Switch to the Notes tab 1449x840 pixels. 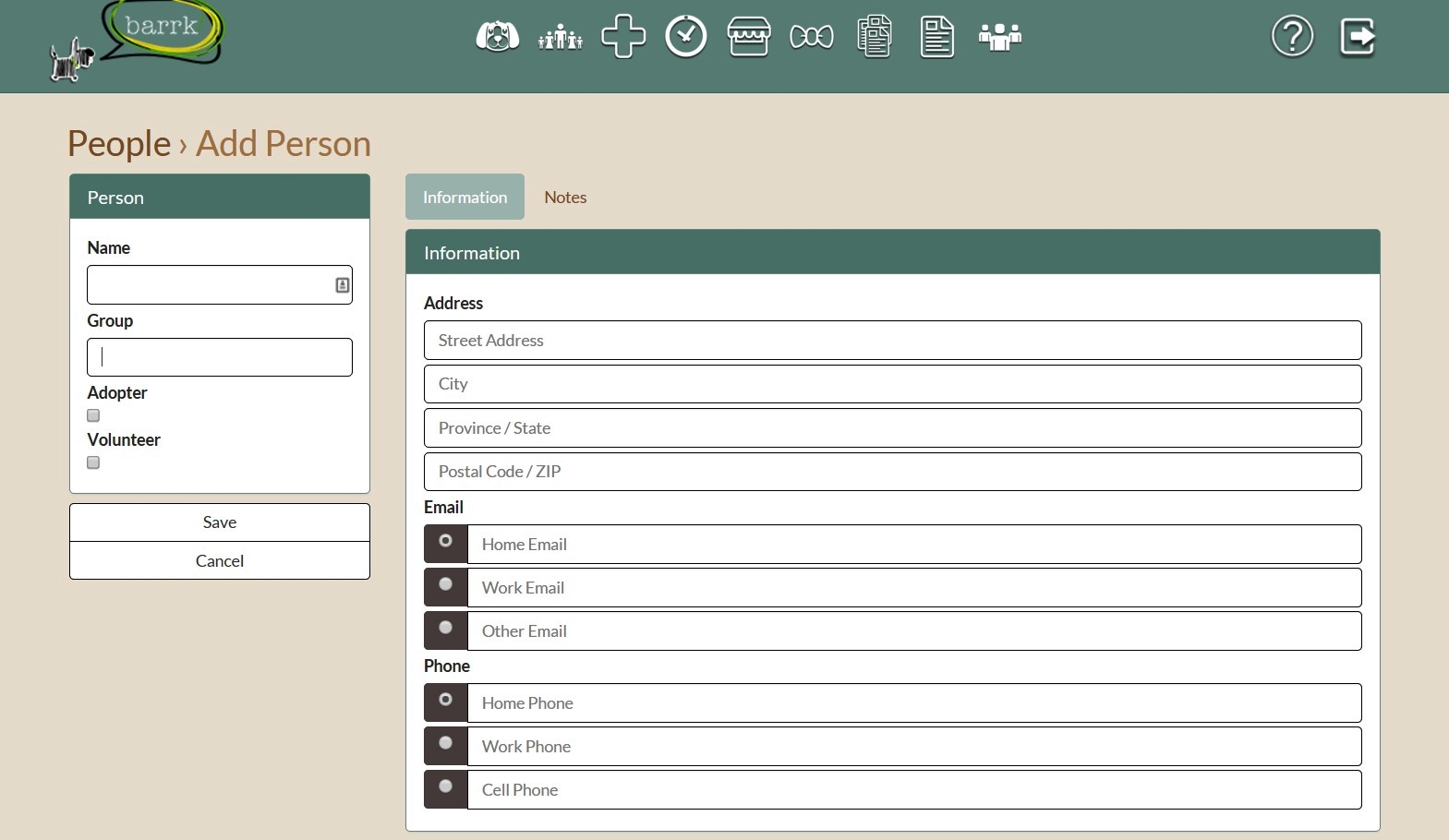[565, 197]
